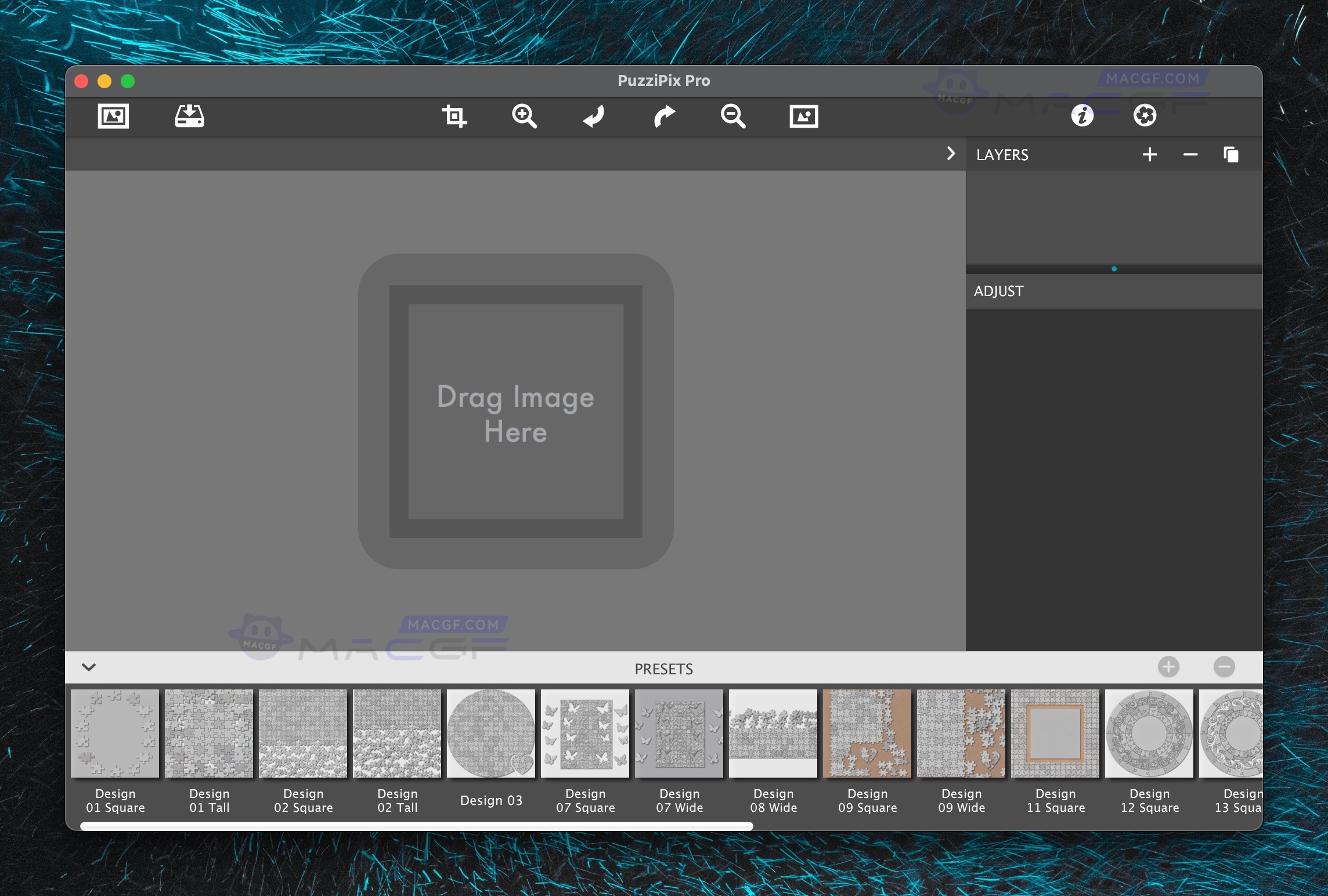This screenshot has height=896, width=1328.
Task: Click the fit image to view icon
Action: pyautogui.click(x=804, y=116)
